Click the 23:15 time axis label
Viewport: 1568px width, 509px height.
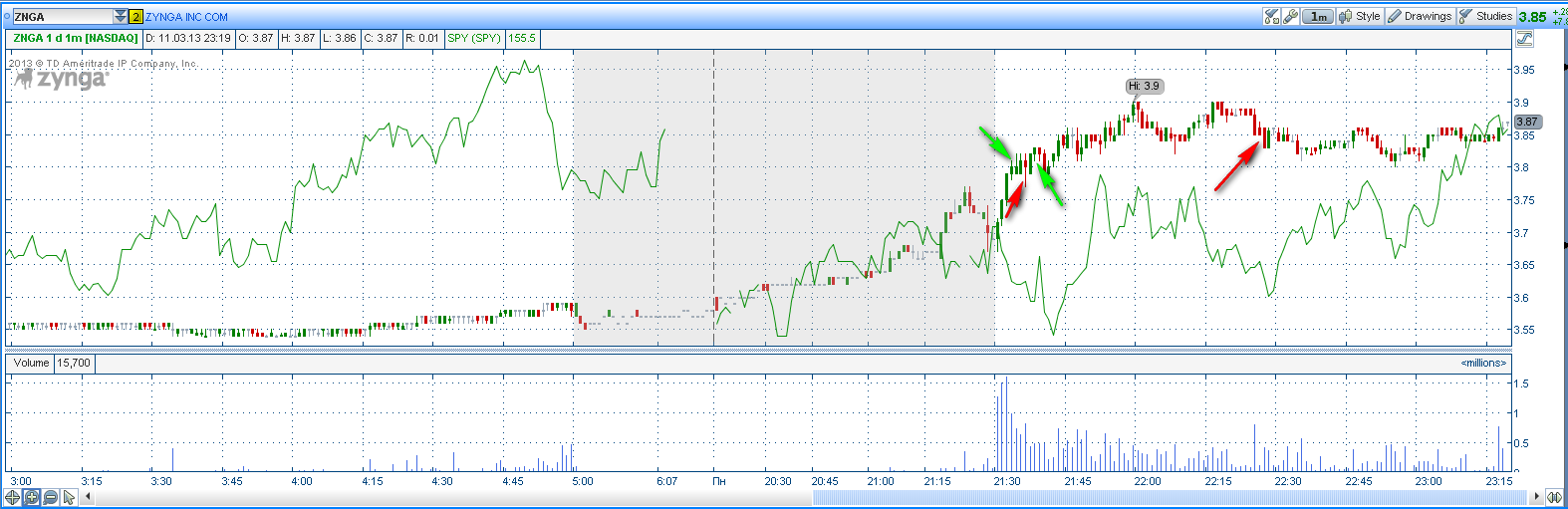pyautogui.click(x=1498, y=481)
